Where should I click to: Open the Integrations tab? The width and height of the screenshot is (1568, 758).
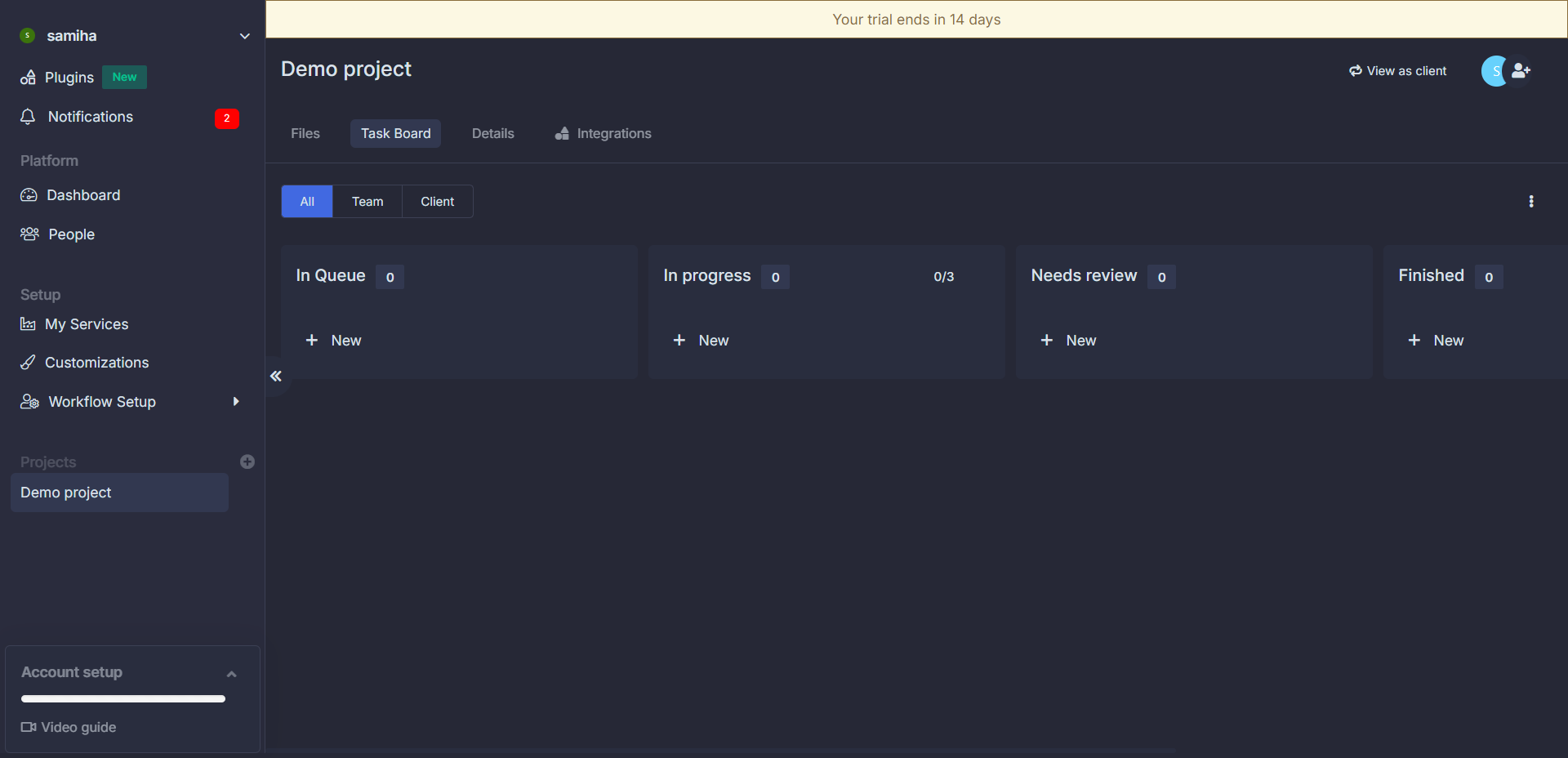pyautogui.click(x=614, y=133)
